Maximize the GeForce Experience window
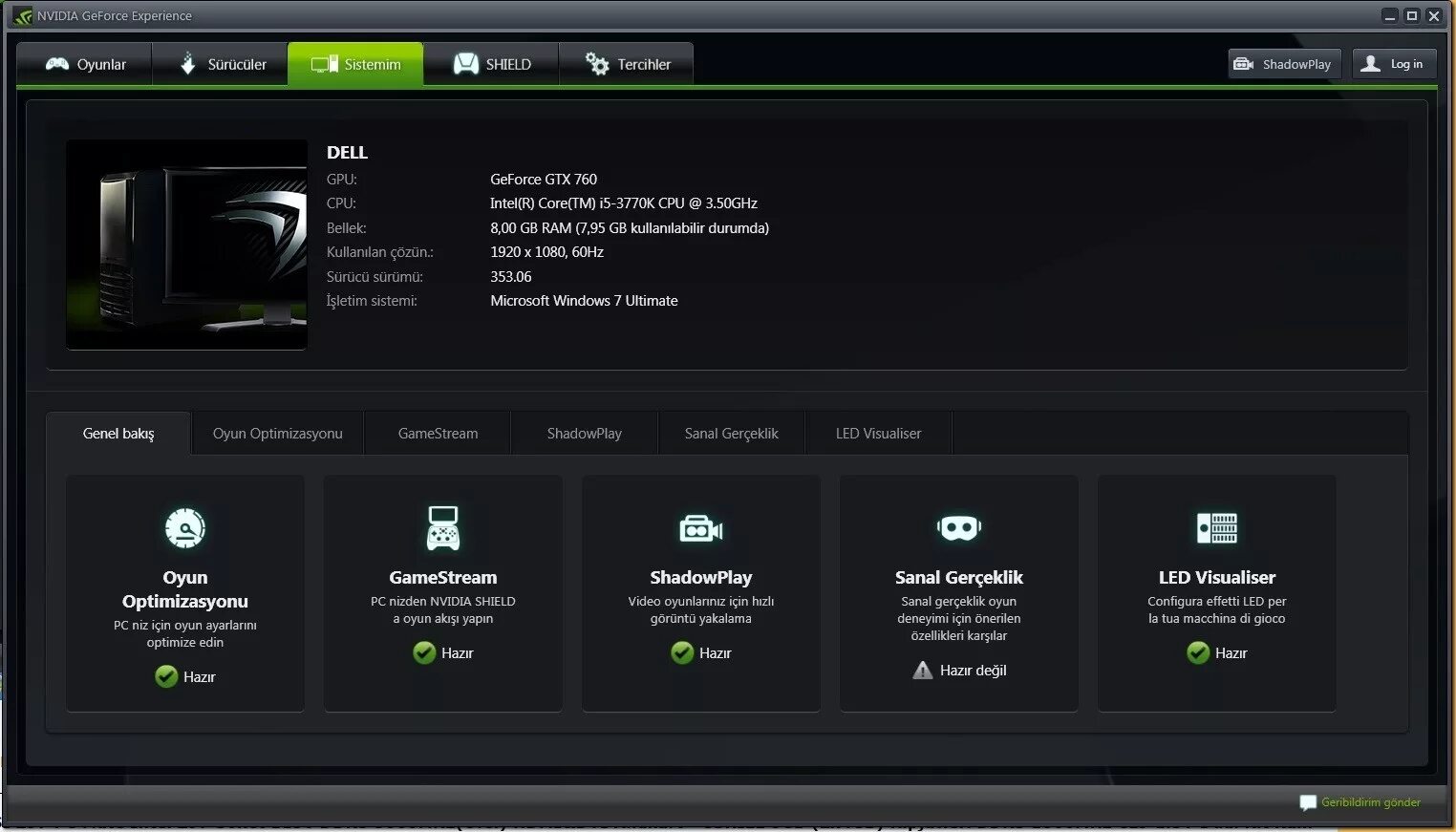Image resolution: width=1456 pixels, height=832 pixels. pos(1412,16)
